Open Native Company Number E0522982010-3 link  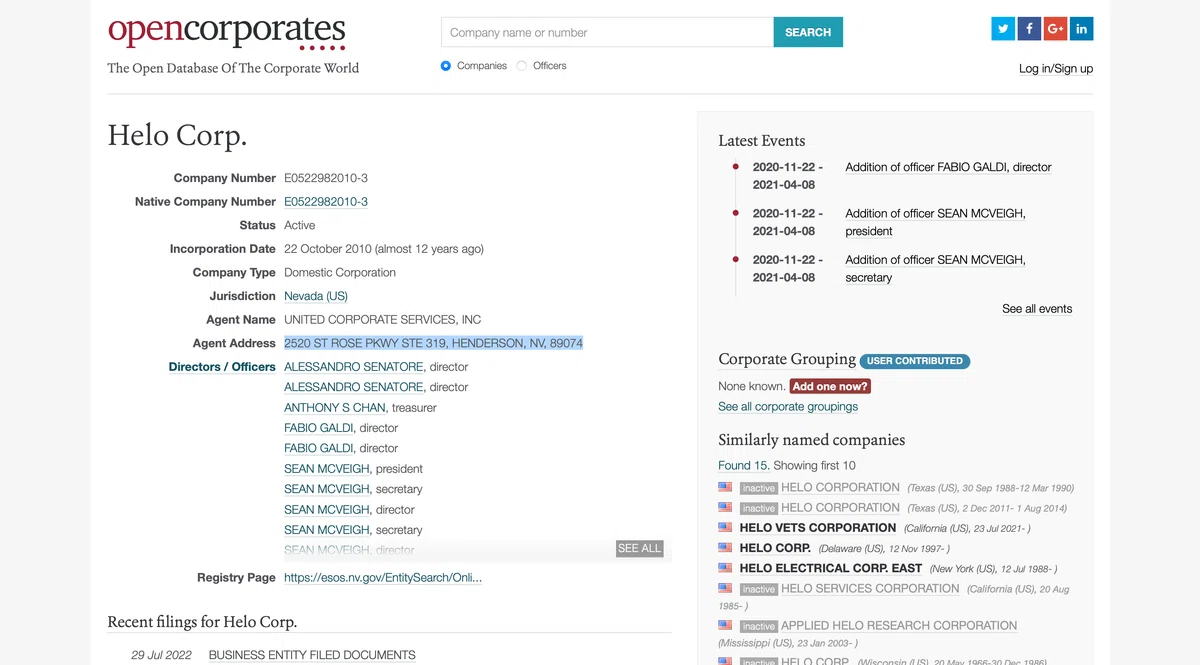coord(326,202)
